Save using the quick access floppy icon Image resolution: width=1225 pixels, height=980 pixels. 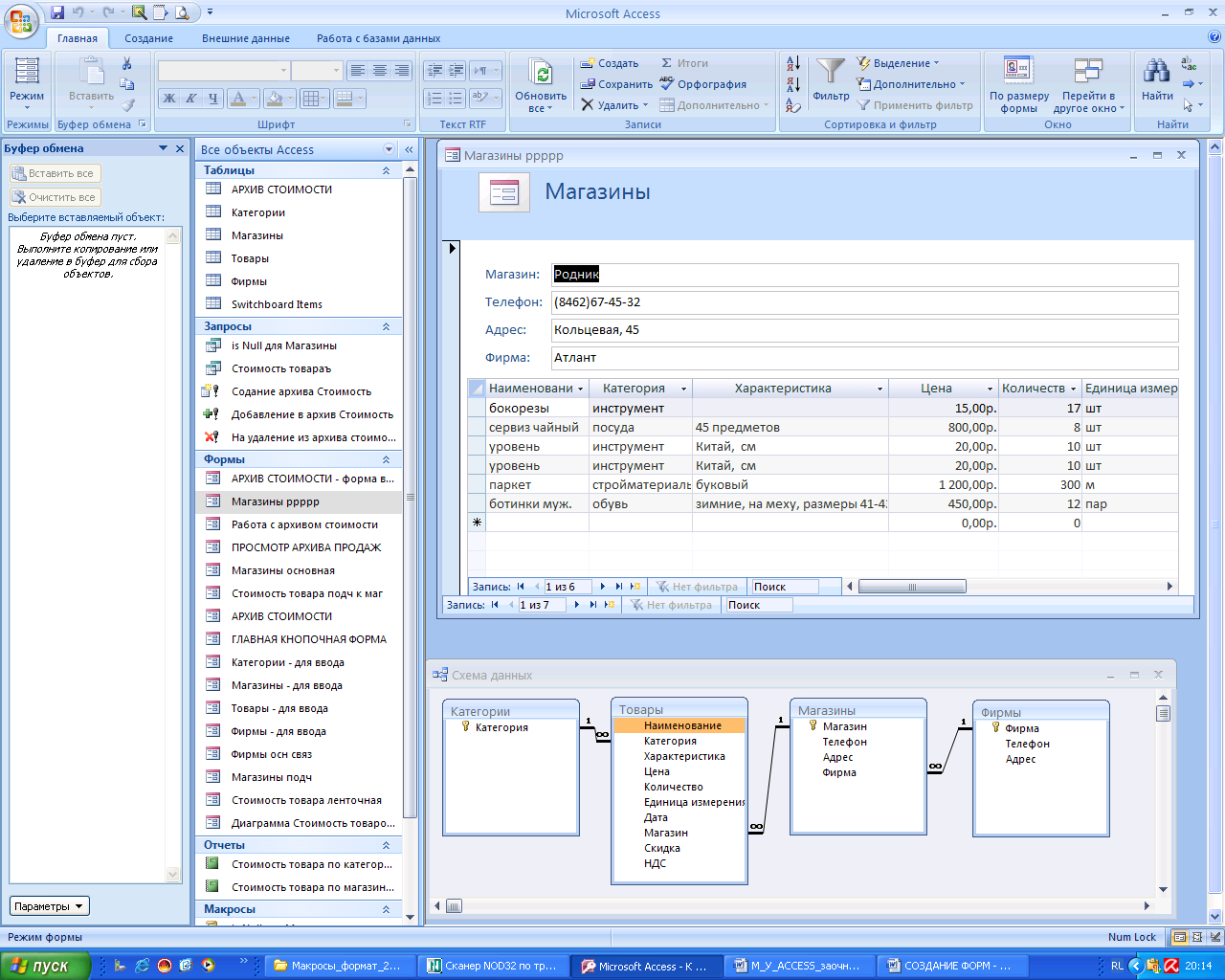point(57,12)
